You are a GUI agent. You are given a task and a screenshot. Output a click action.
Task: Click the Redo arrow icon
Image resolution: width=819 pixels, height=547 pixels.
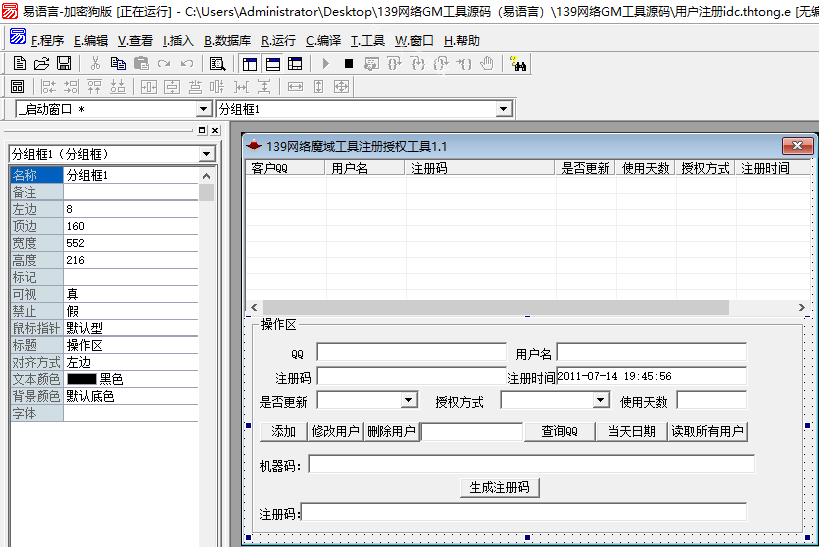coord(164,64)
